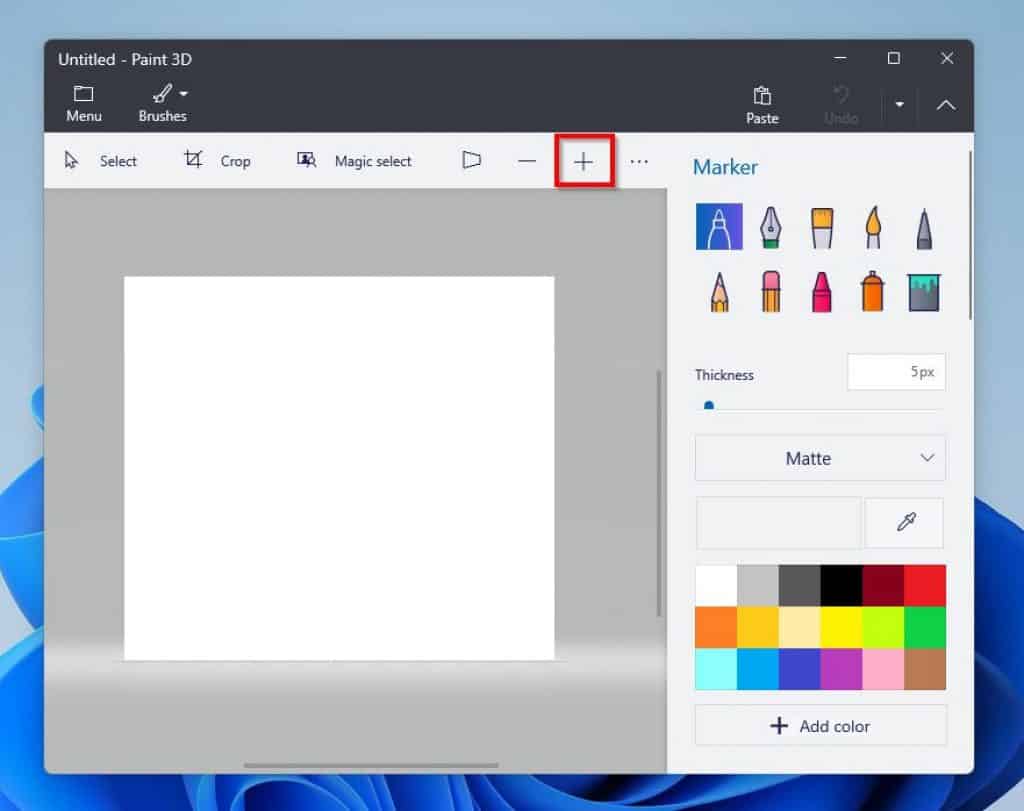This screenshot has height=811, width=1024.
Task: Pick the dark red color swatch
Action: pyautogui.click(x=883, y=586)
